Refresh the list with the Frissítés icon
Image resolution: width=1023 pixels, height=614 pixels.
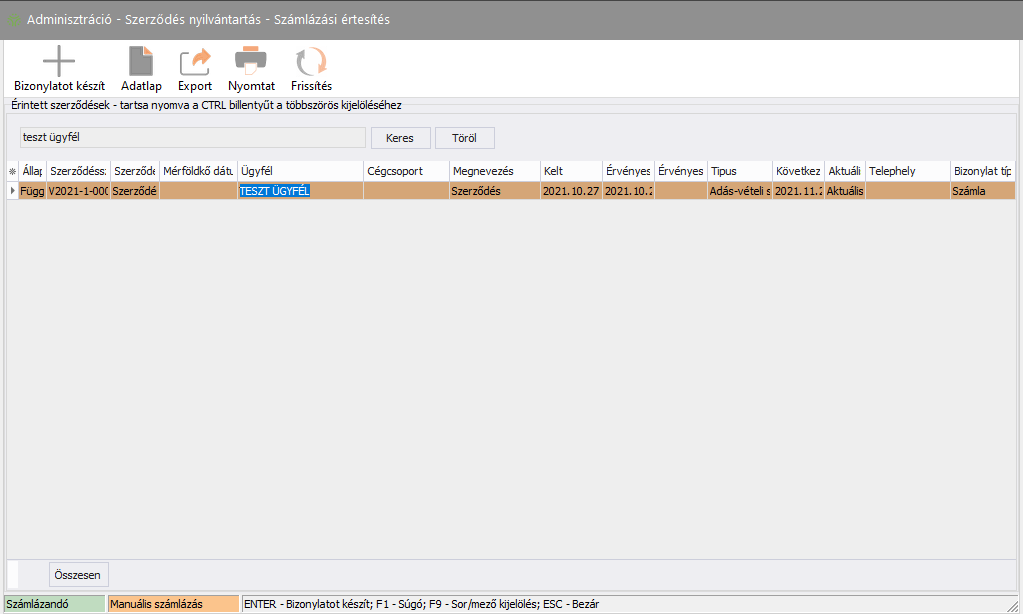pyautogui.click(x=311, y=62)
